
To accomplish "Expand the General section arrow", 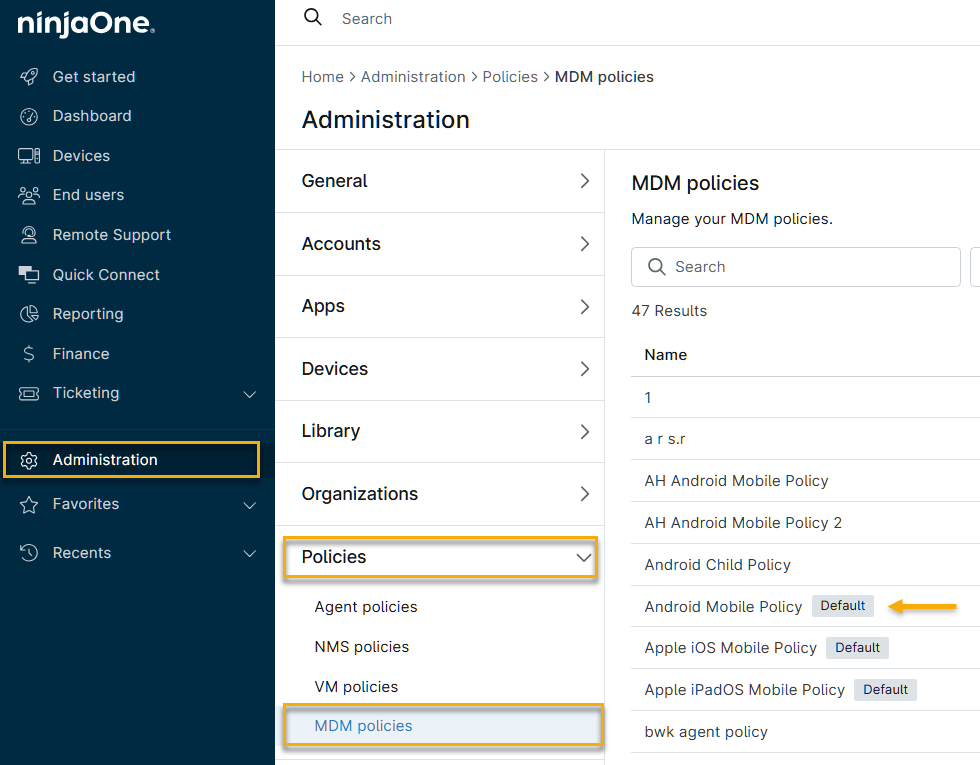I will pyautogui.click(x=584, y=181).
